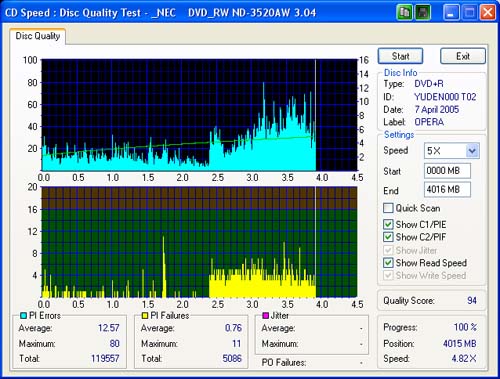
Task: Click the Start button to begin scan
Action: (400, 56)
